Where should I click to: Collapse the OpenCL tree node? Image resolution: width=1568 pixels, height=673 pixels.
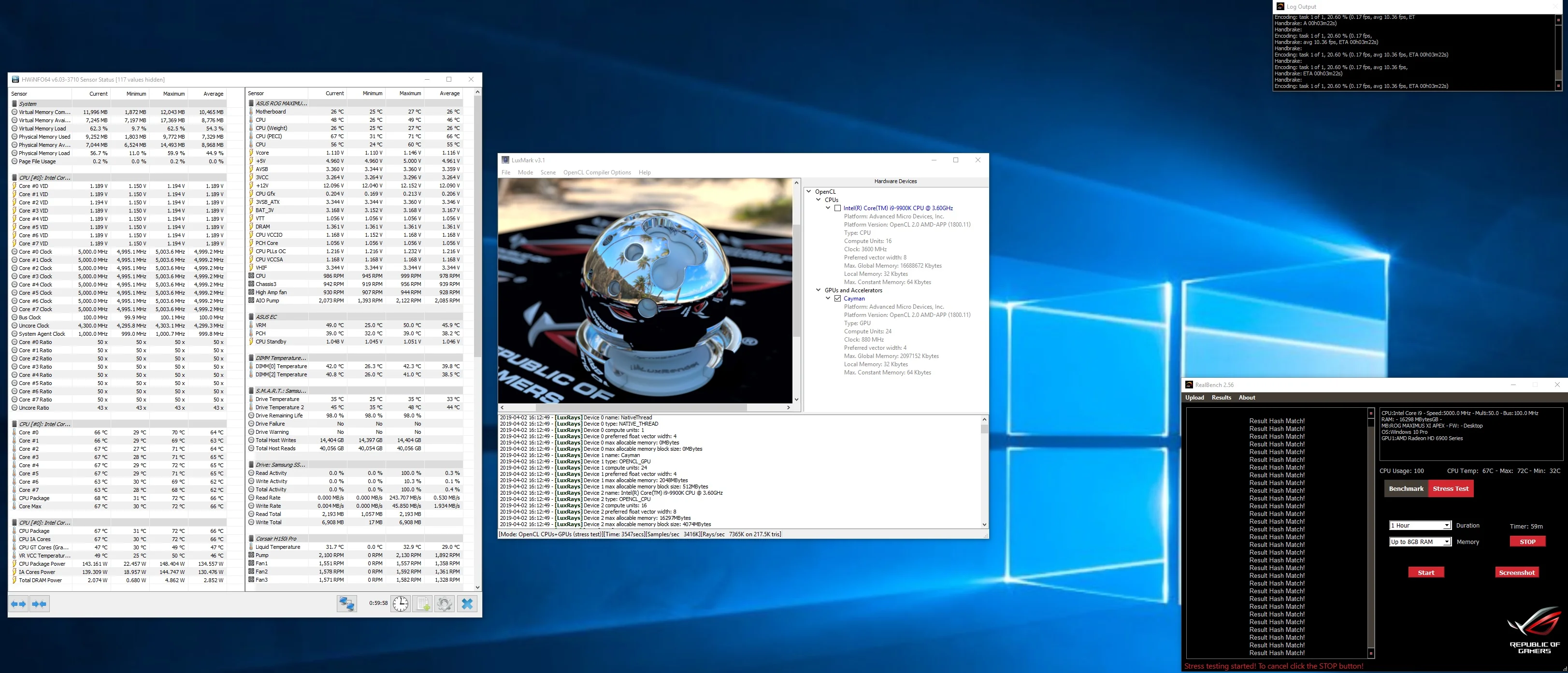(x=809, y=192)
